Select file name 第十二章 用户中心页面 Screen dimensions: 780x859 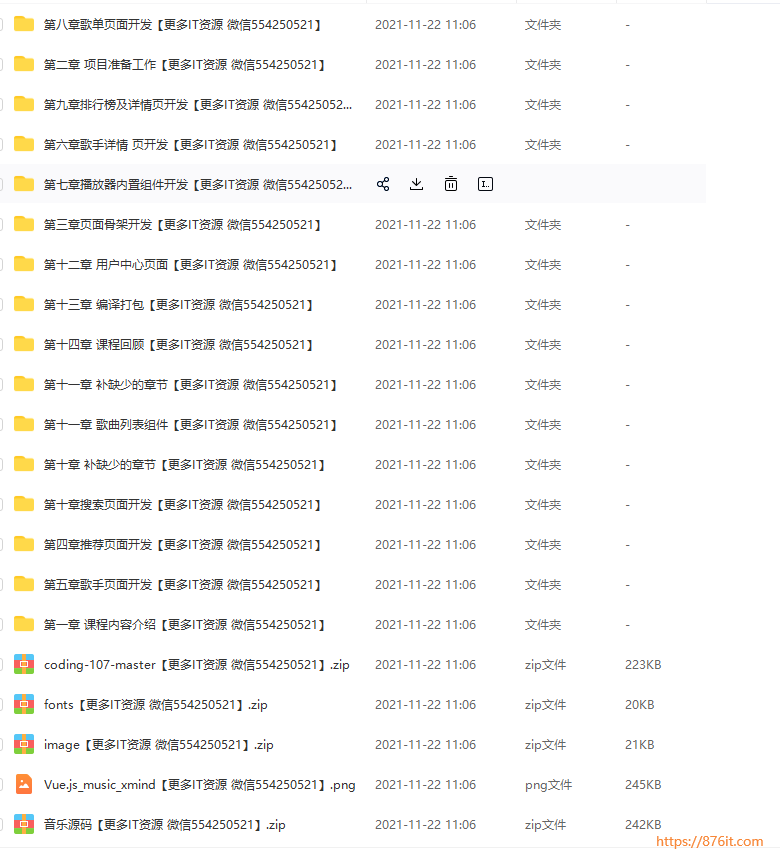pos(191,265)
